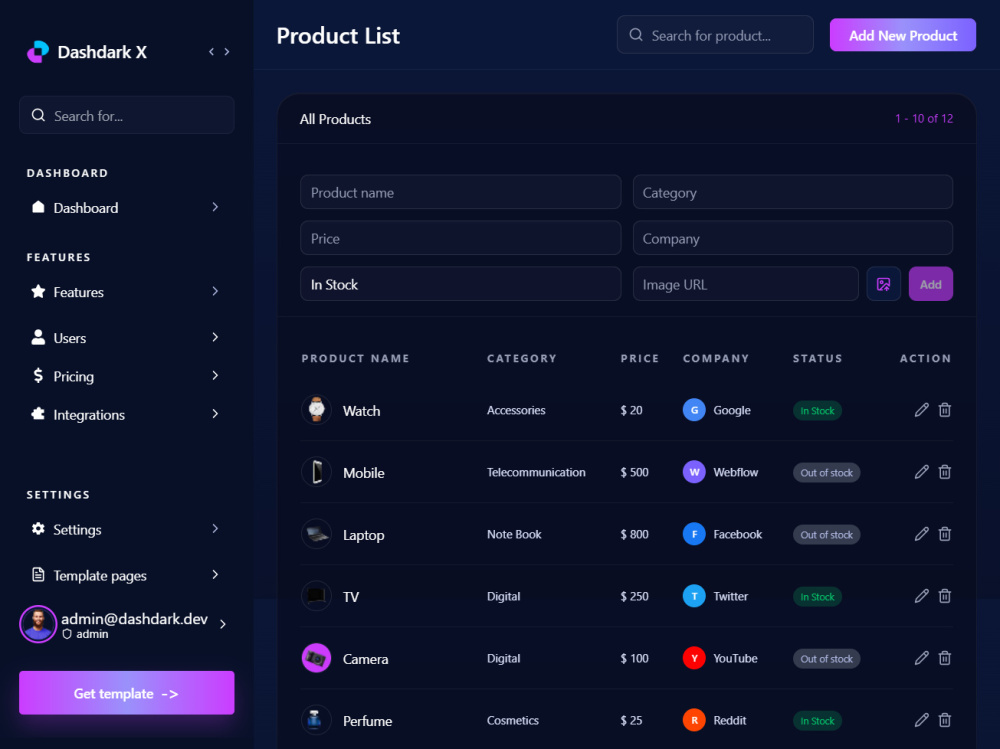Click the Dashdark X logo icon

[38, 52]
